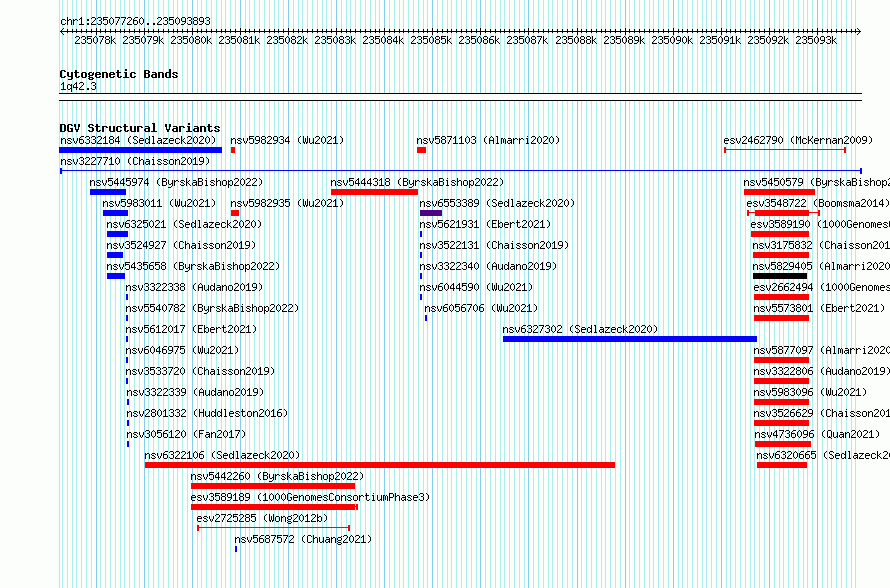Click the blue nsv6327302 variant bar
890x588 pixels.
click(x=629, y=339)
